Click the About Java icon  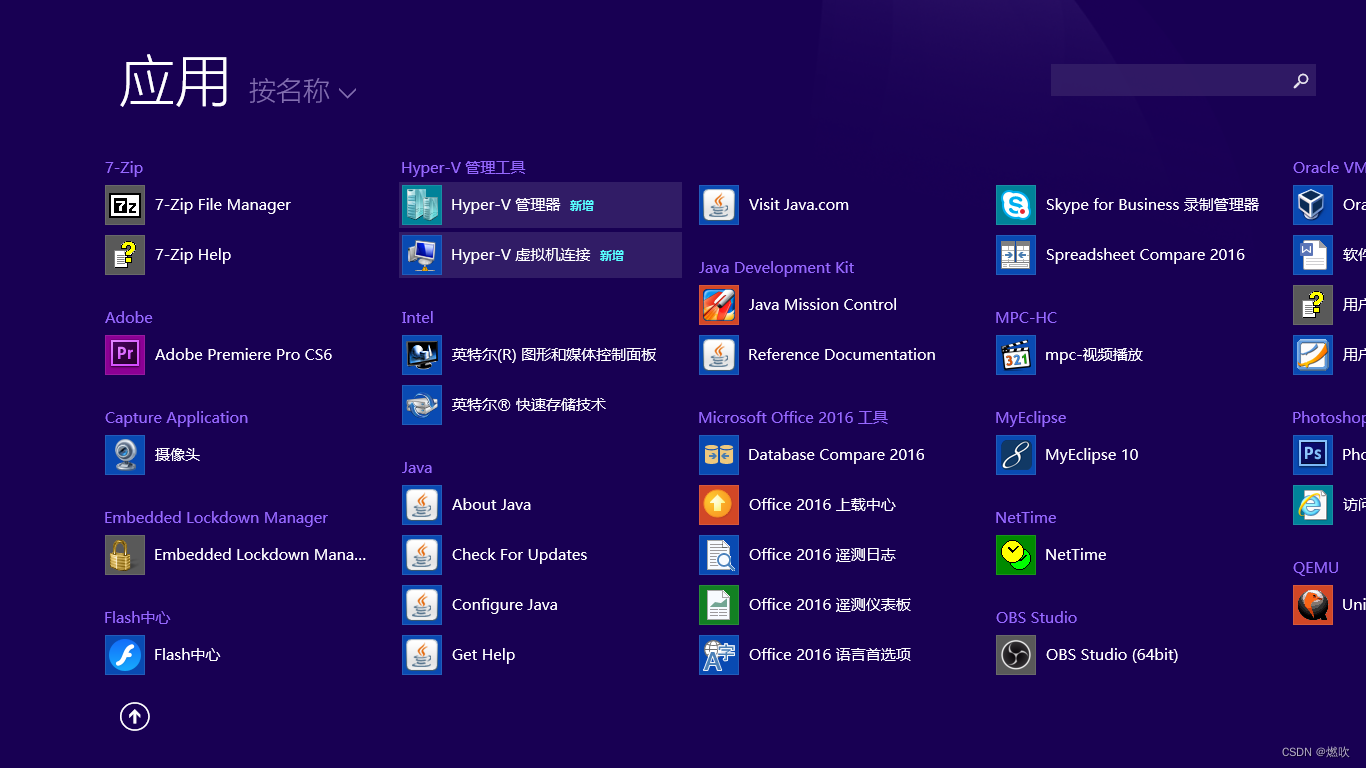point(422,505)
